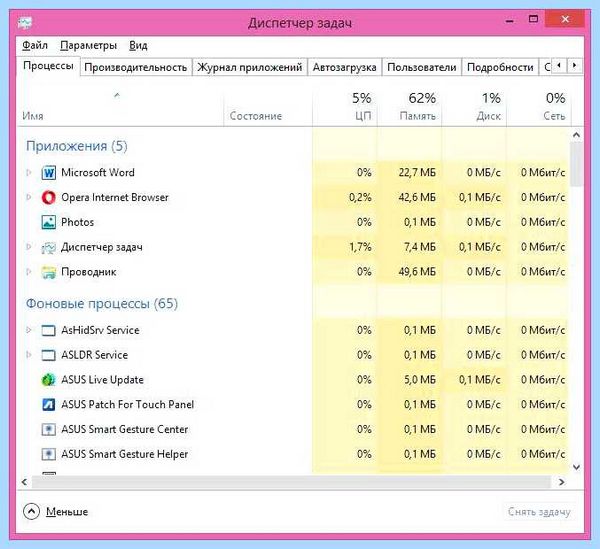Sort by the Состояние column header
600x549 pixels.
tap(268, 107)
